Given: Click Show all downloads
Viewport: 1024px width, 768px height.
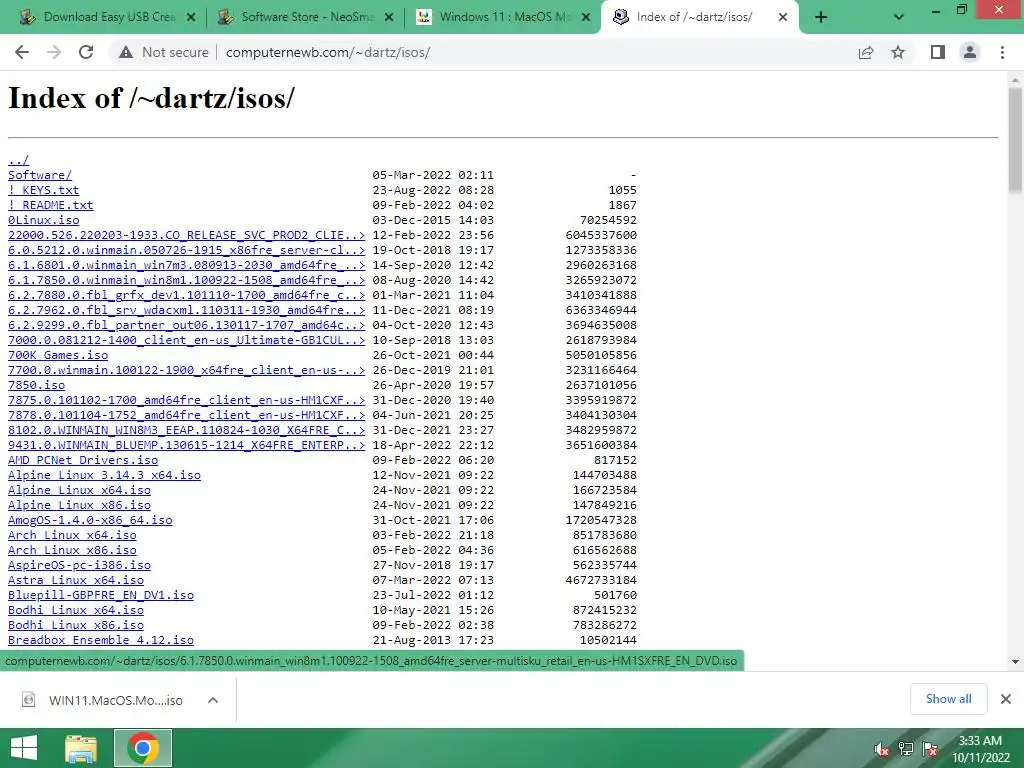Looking at the screenshot, I should [x=948, y=699].
